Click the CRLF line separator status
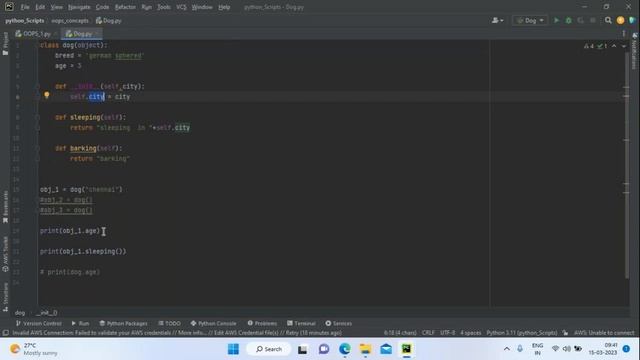This screenshot has height=360, width=640. click(428, 333)
